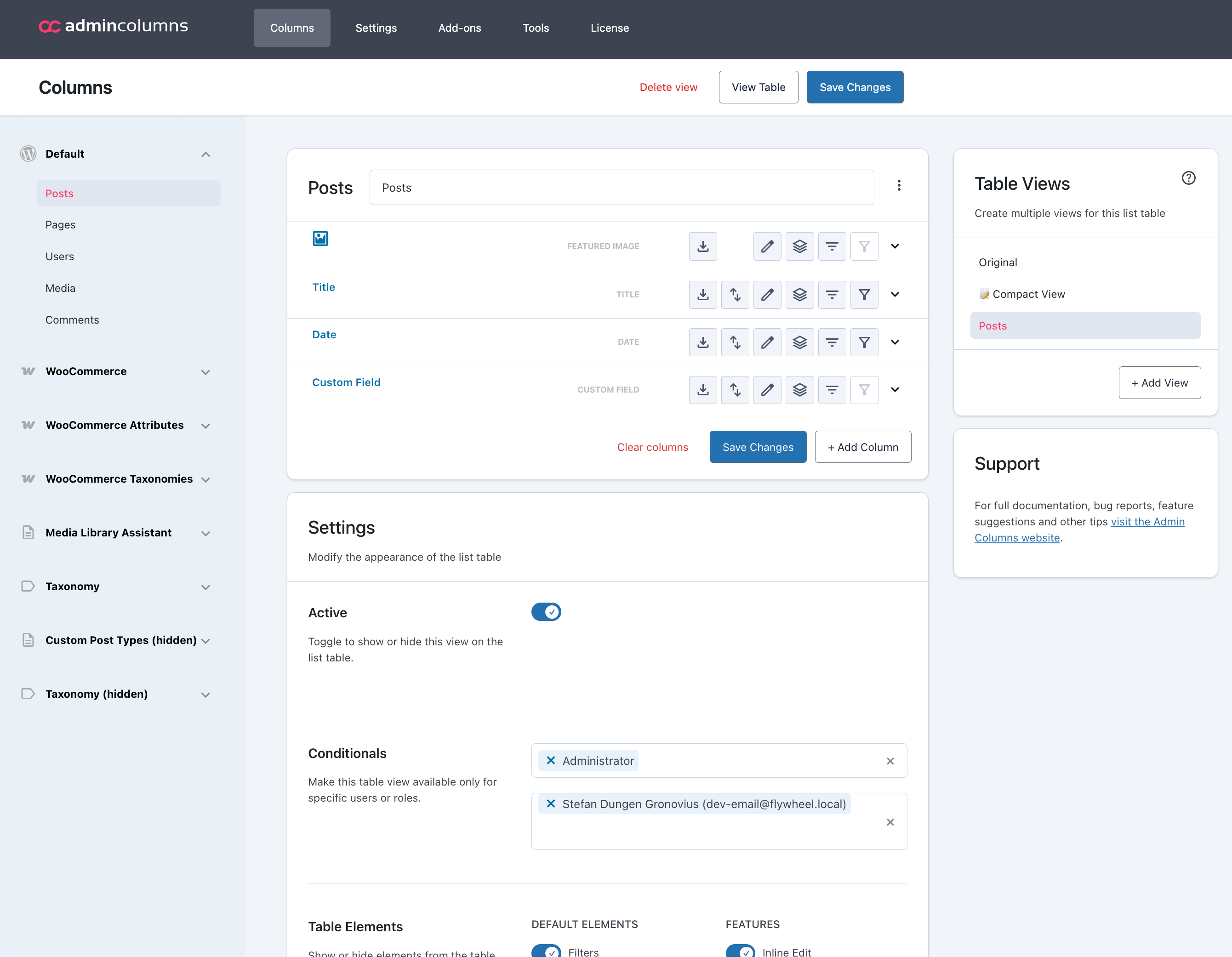Select Compact View in Table Views
This screenshot has width=1232, height=957.
click(x=1028, y=294)
